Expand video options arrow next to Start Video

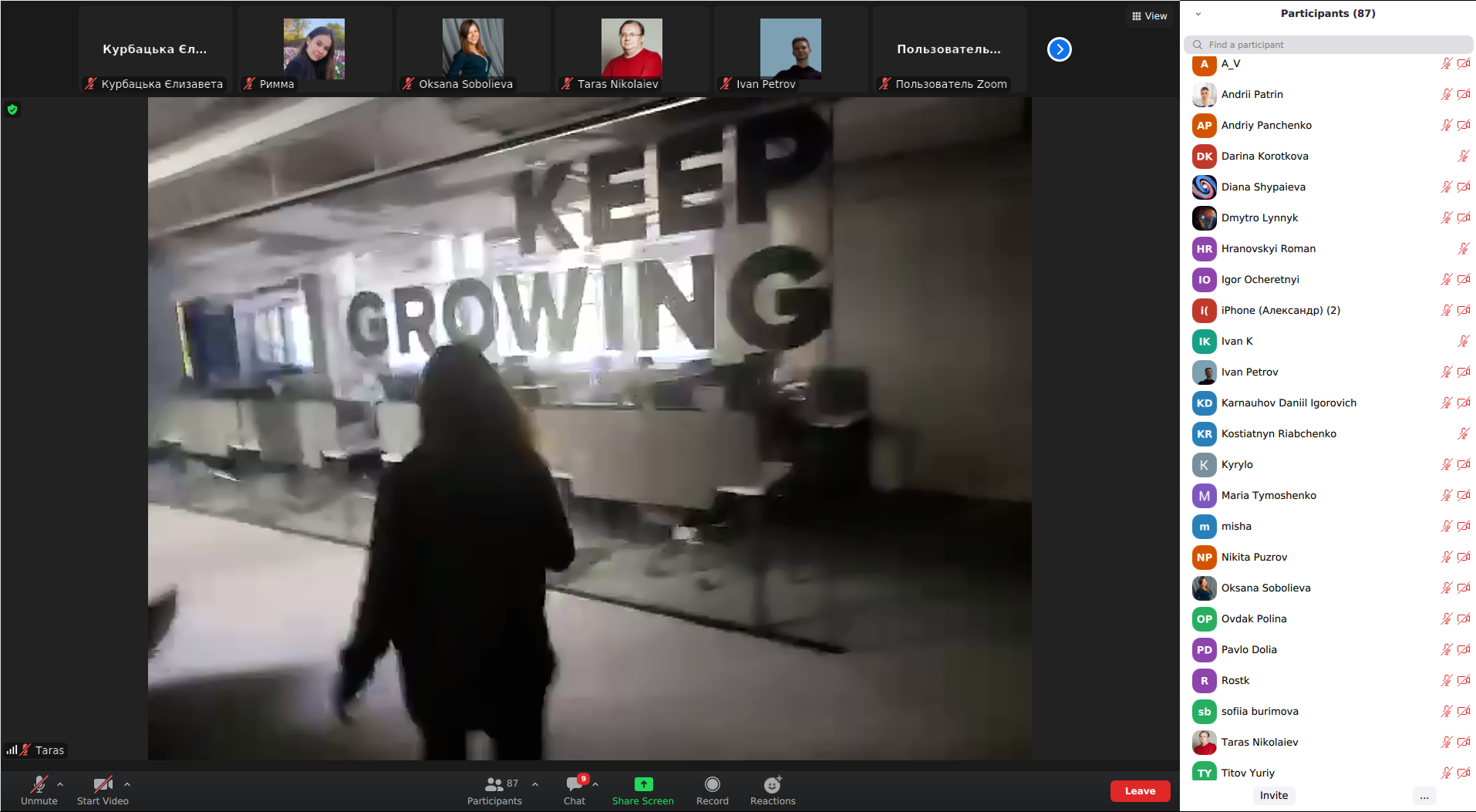(x=127, y=784)
